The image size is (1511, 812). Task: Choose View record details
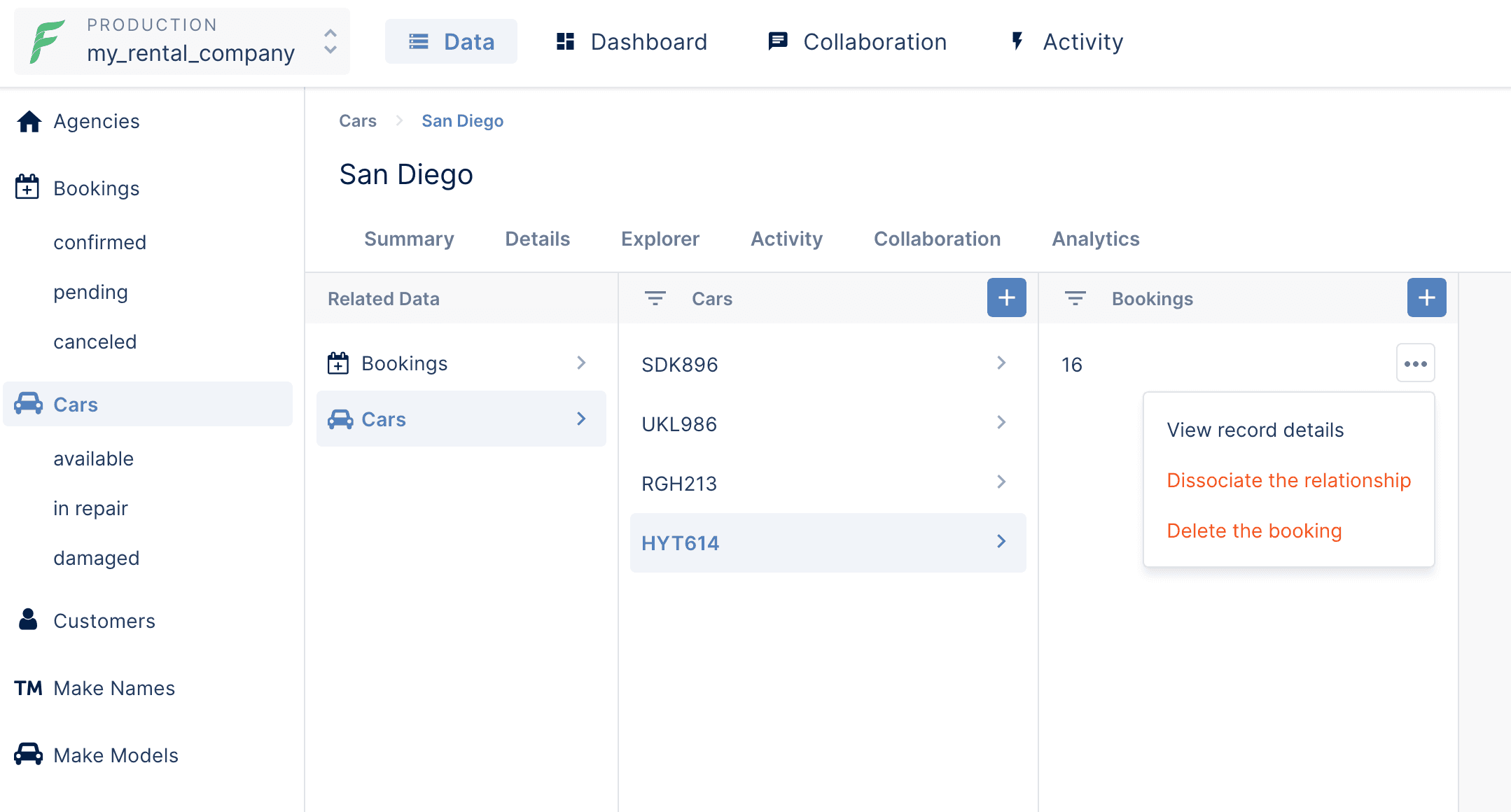click(x=1255, y=430)
